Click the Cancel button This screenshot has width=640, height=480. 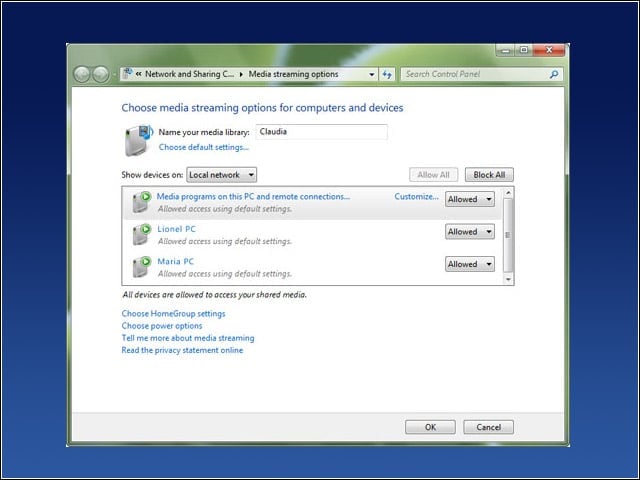489,427
